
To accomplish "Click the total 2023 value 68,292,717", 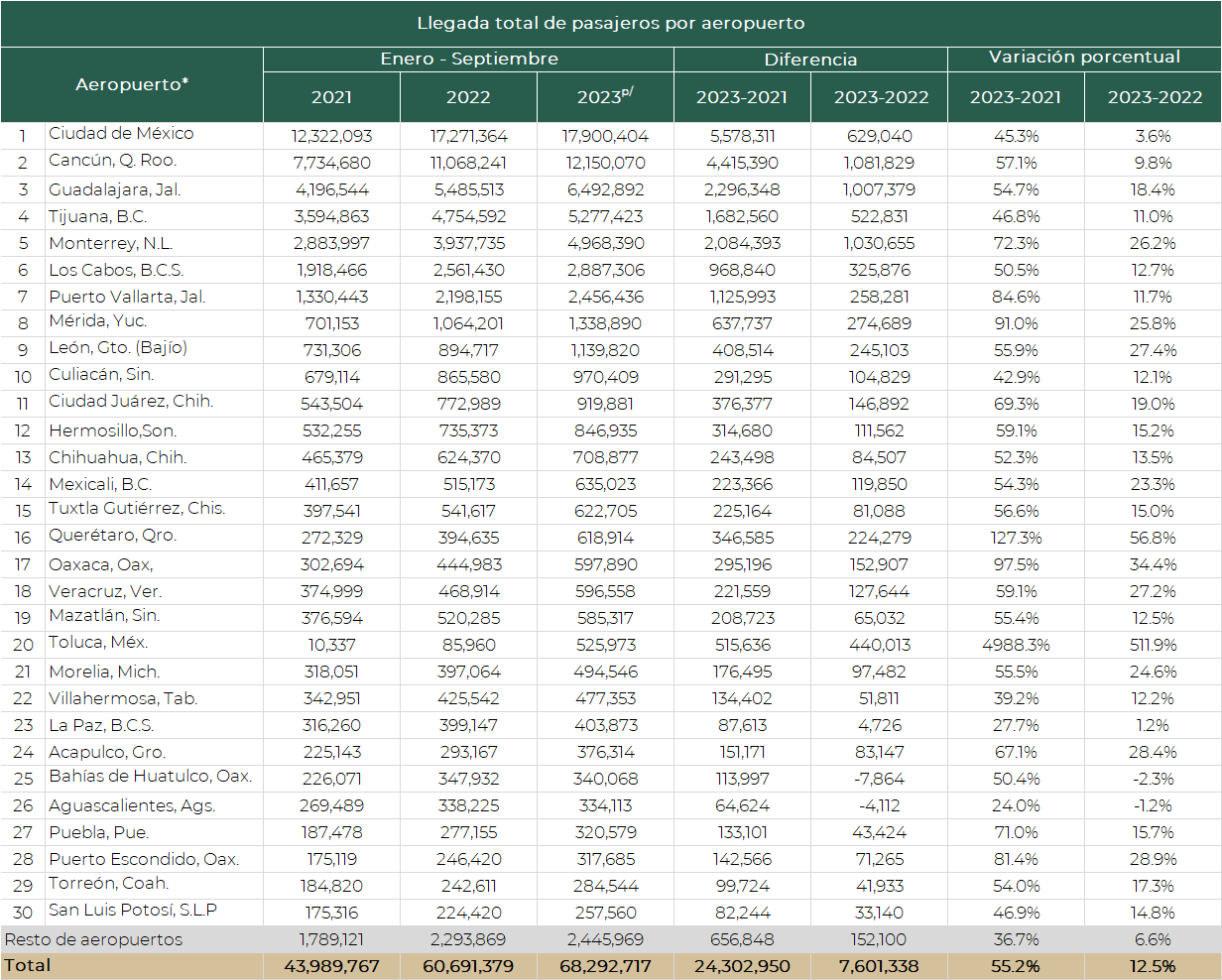I will coord(605,966).
